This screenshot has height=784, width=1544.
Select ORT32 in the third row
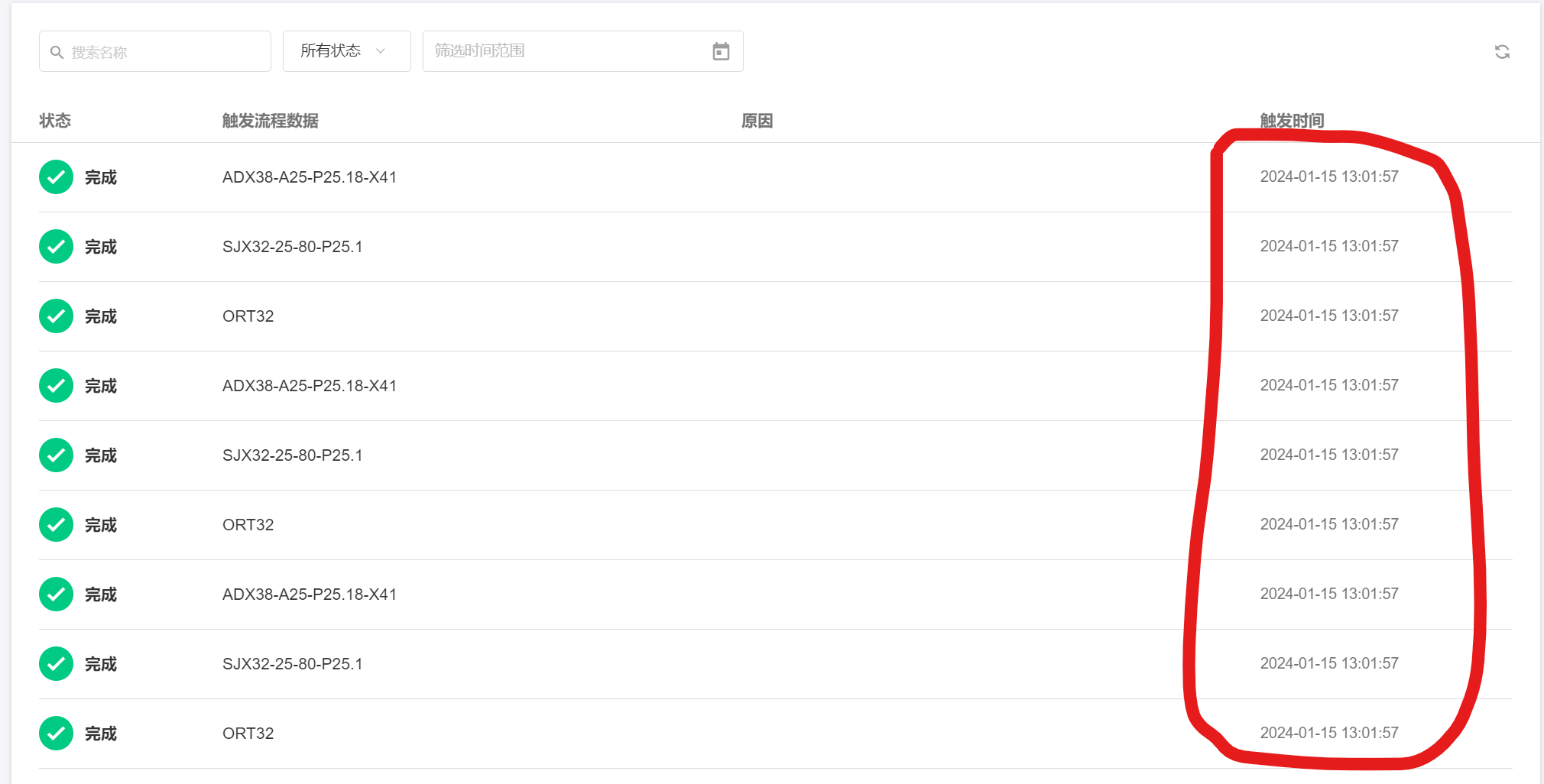tap(248, 316)
